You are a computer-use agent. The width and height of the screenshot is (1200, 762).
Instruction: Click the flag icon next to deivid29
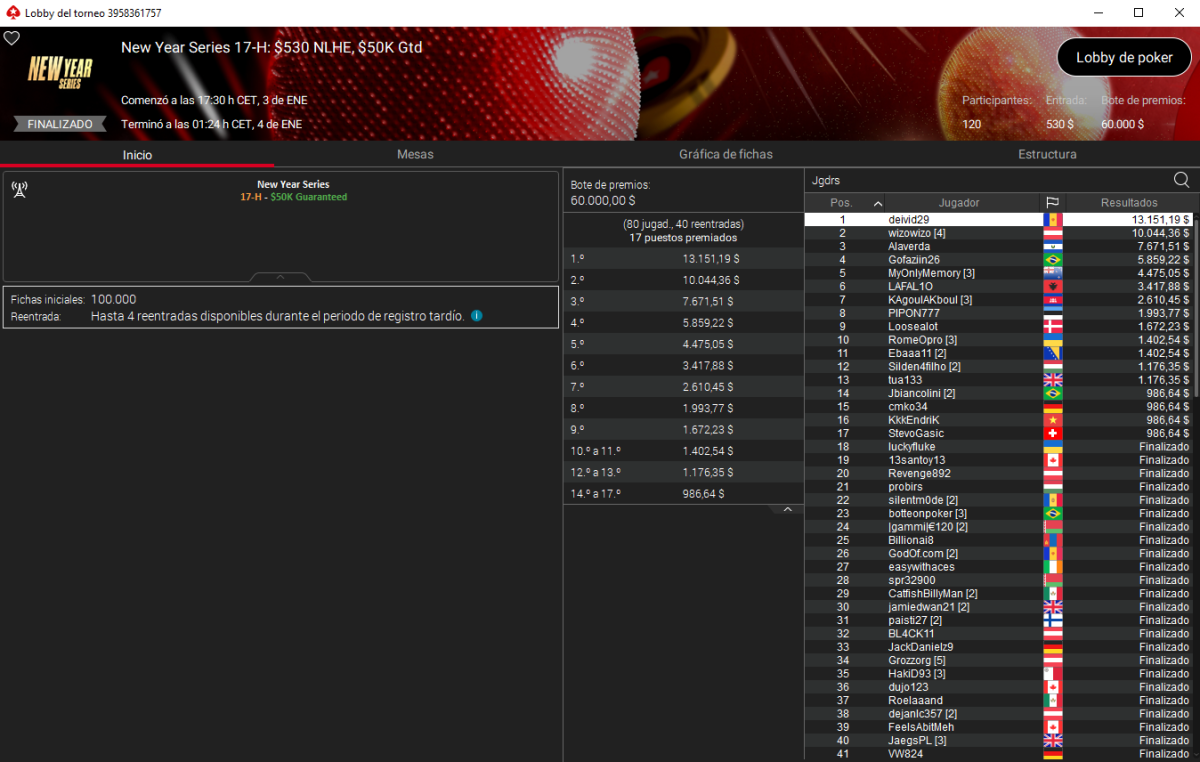1052,220
